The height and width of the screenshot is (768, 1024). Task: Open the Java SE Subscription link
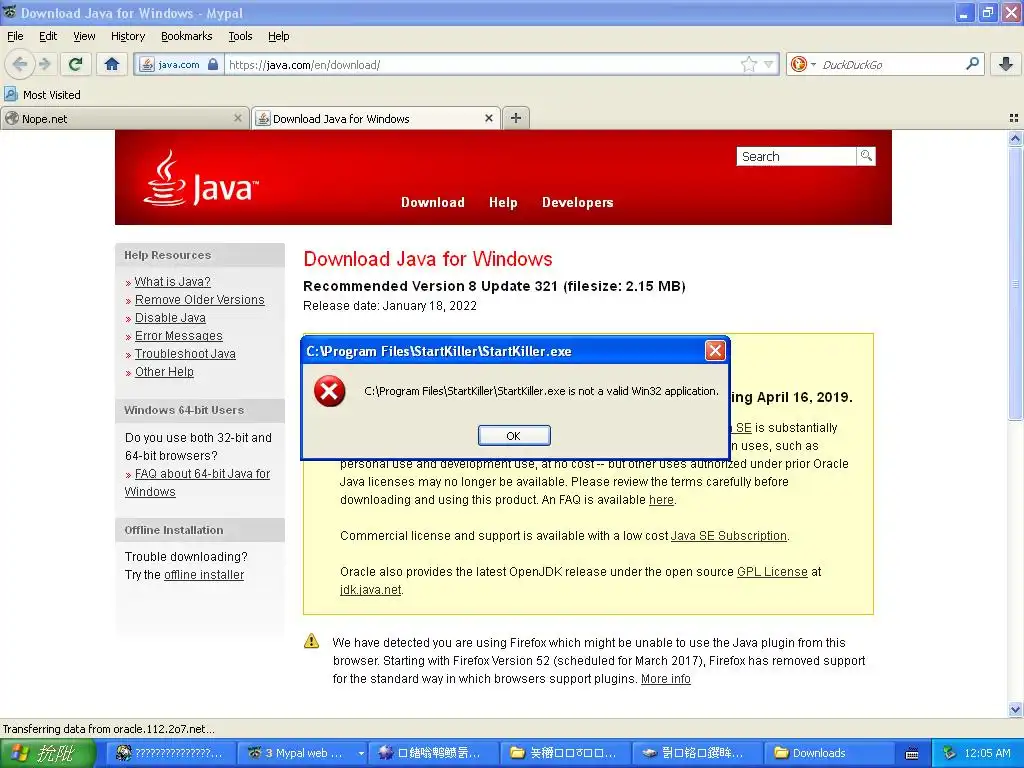click(729, 536)
